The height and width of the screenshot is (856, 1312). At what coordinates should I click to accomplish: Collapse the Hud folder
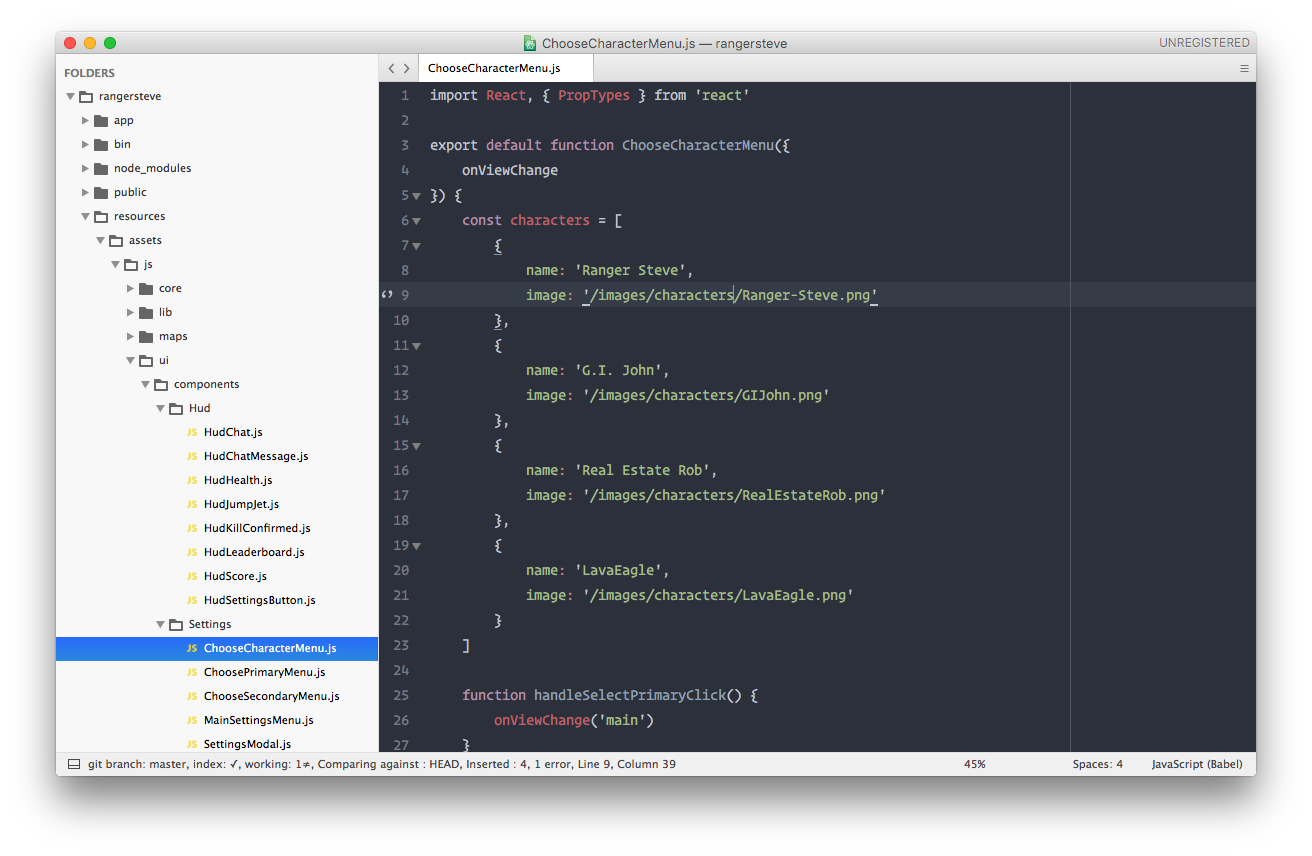pos(160,408)
